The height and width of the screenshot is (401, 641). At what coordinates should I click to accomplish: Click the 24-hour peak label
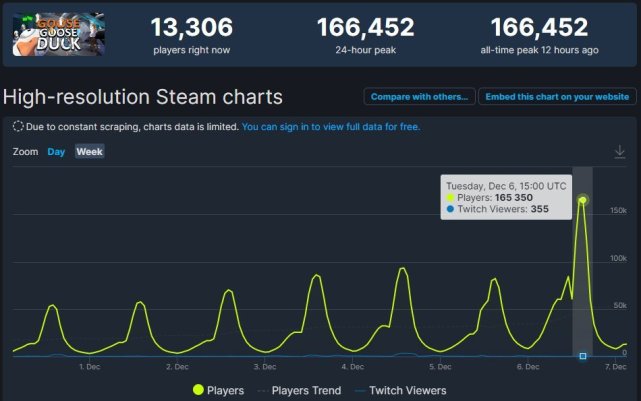[365, 50]
